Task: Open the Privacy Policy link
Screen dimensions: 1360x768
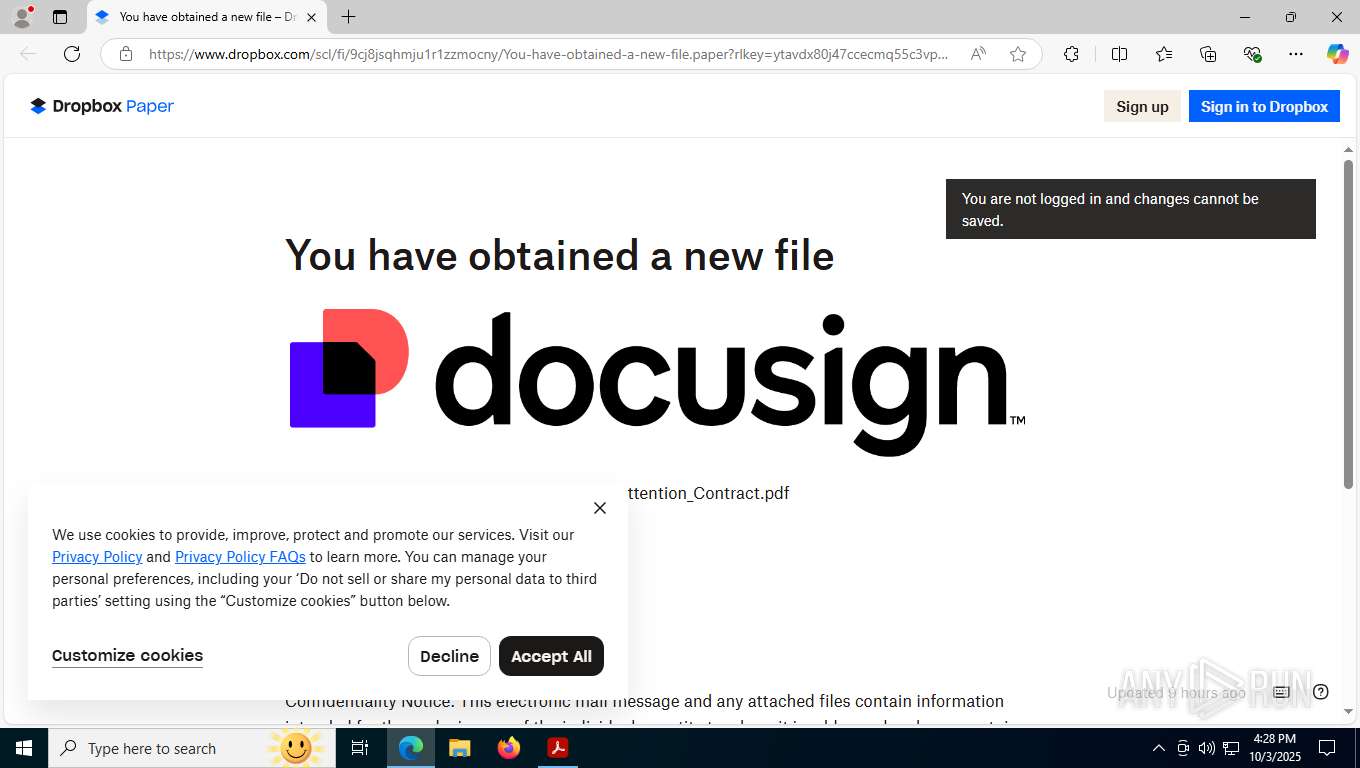Action: (97, 557)
